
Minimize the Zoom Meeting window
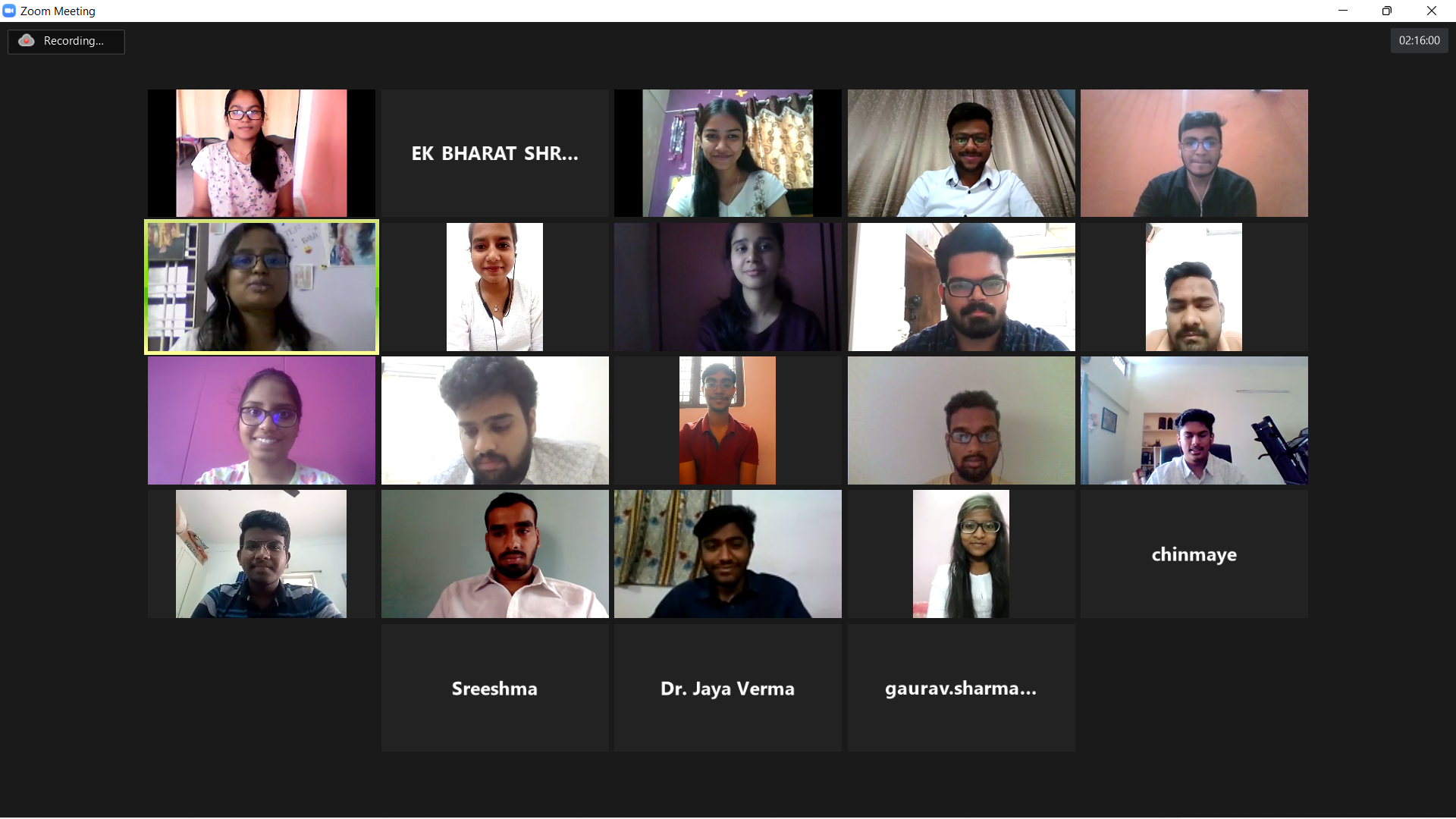[x=1343, y=11]
